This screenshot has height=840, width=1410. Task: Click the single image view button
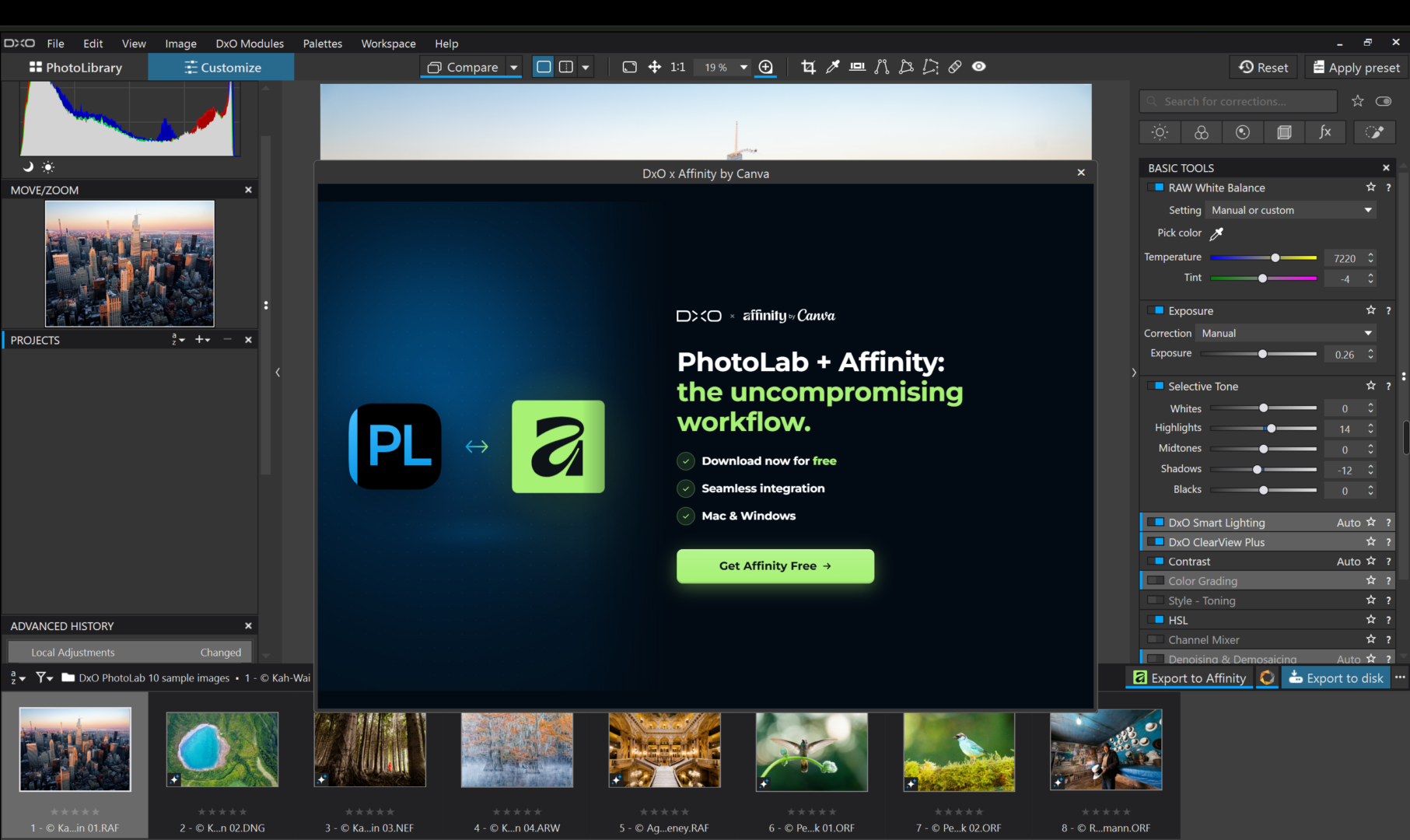544,67
